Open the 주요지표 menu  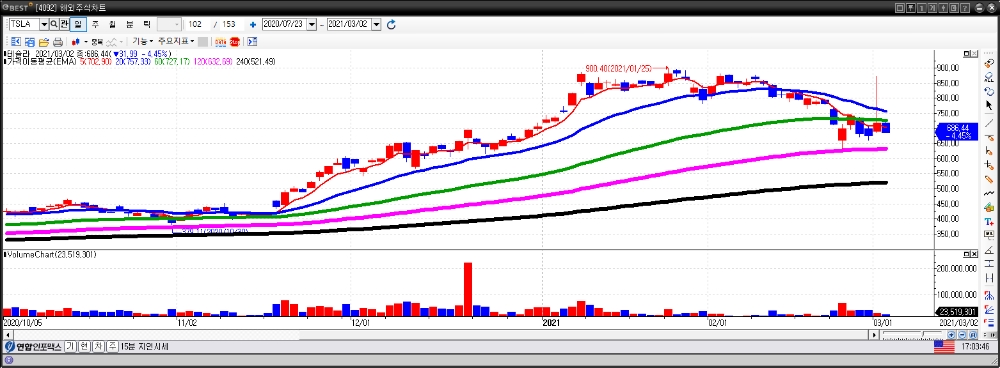coord(176,41)
